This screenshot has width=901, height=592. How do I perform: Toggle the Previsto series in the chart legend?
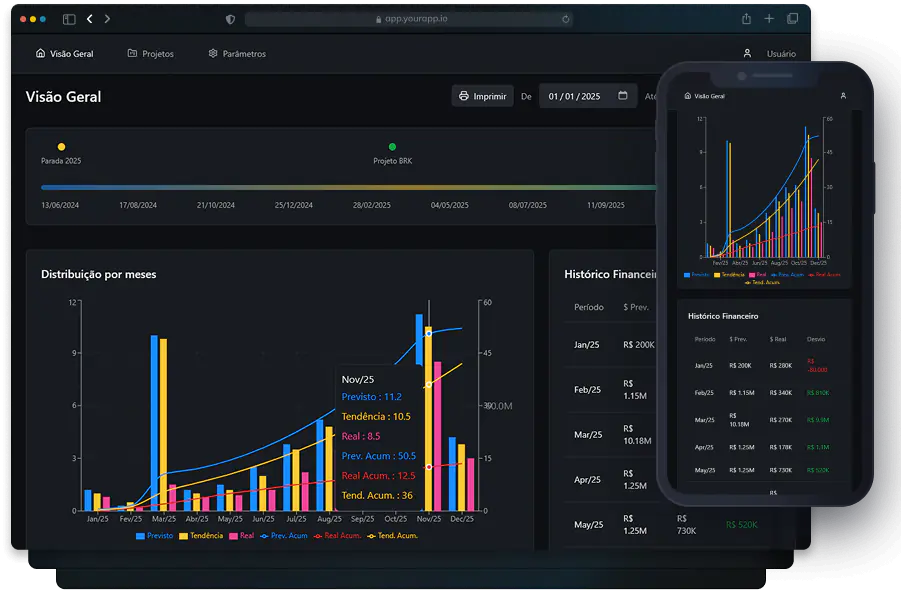pos(154,536)
